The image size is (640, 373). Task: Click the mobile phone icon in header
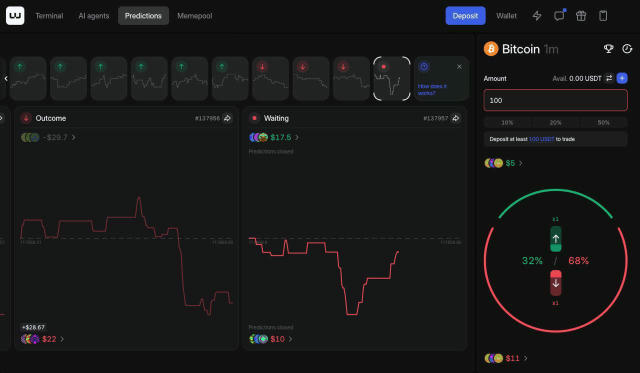(x=603, y=16)
